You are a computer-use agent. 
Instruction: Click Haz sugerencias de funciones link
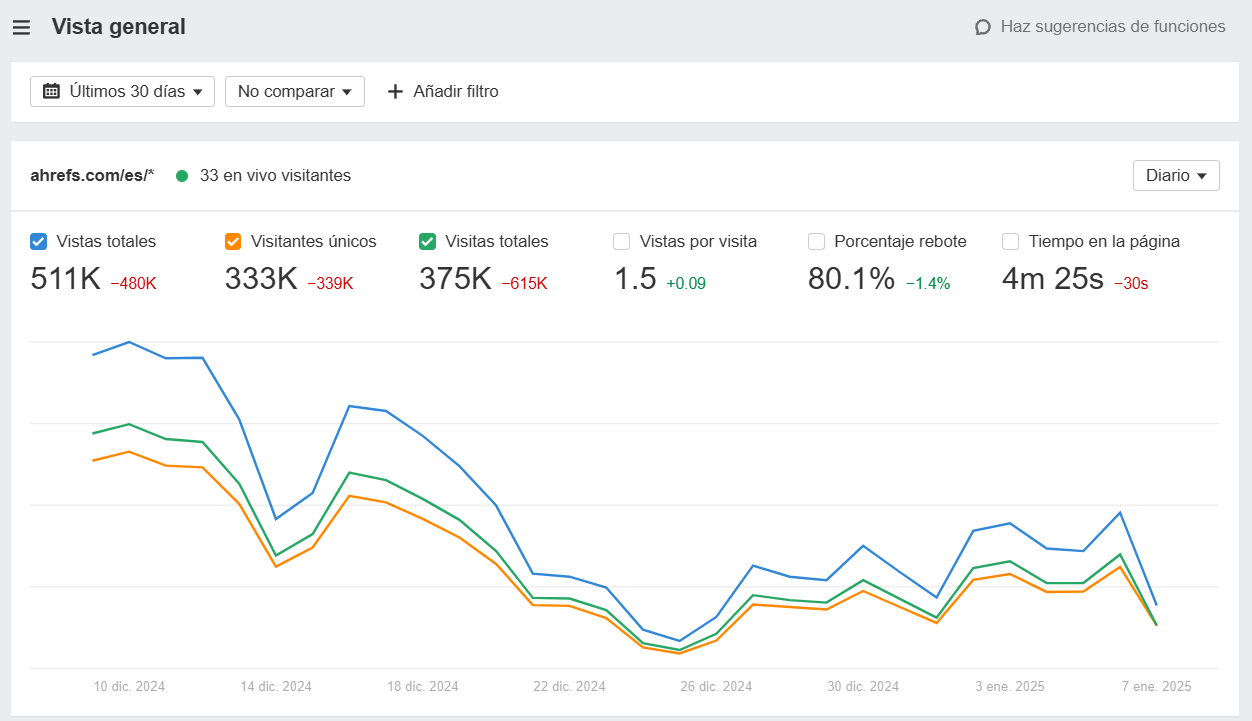click(x=1112, y=27)
